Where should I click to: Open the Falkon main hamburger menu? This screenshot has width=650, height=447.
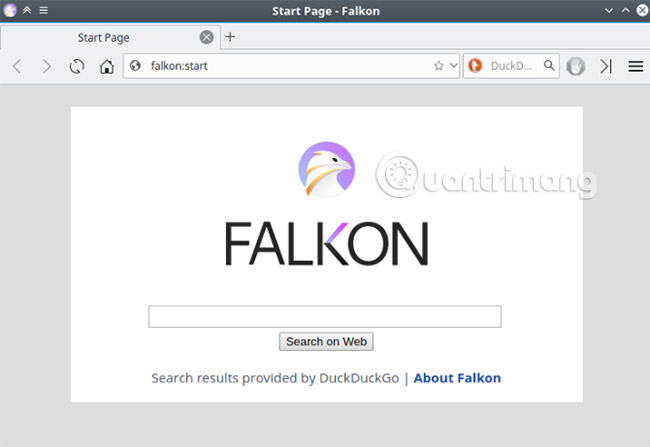(x=635, y=66)
